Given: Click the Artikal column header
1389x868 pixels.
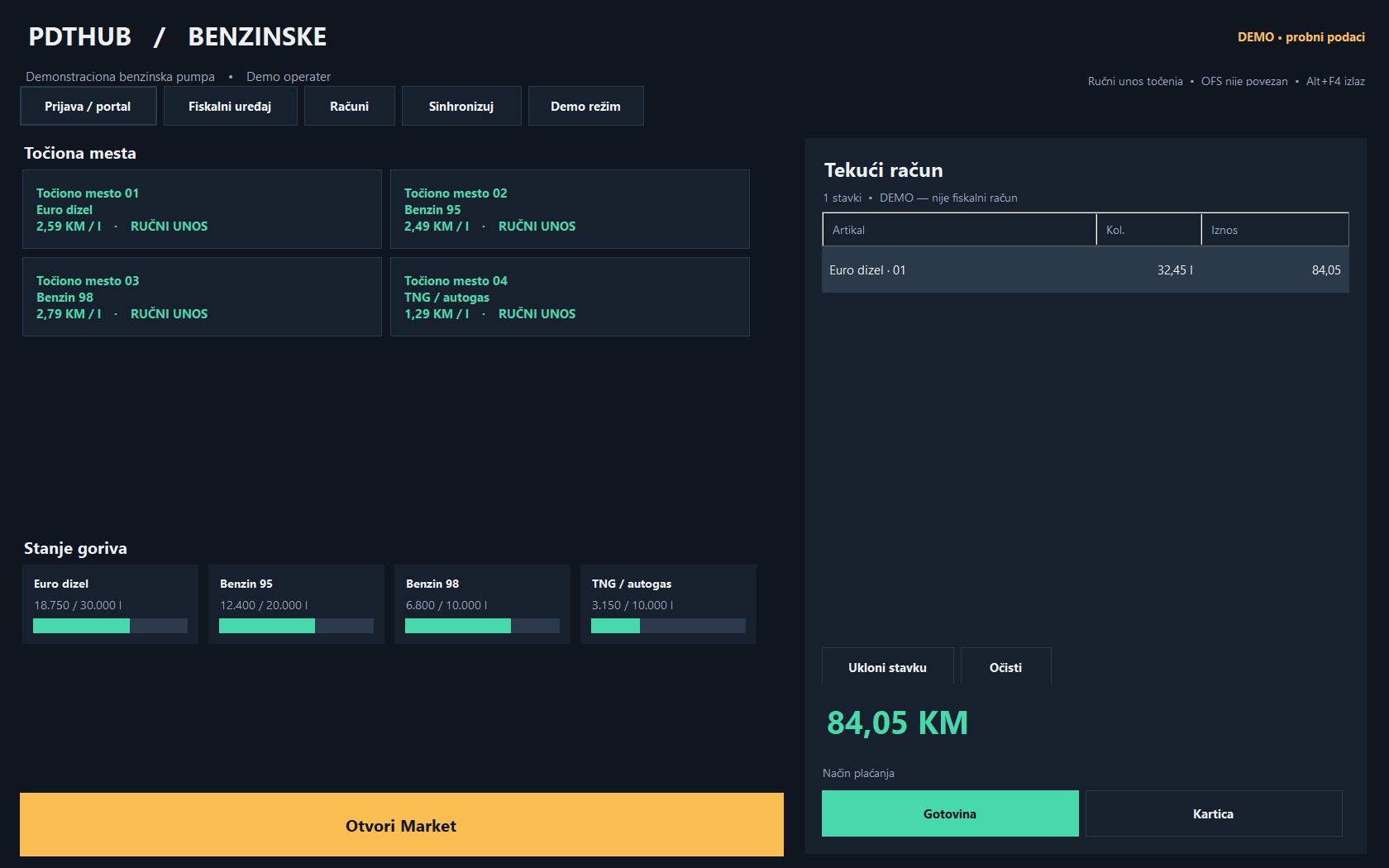Looking at the screenshot, I should [x=959, y=230].
